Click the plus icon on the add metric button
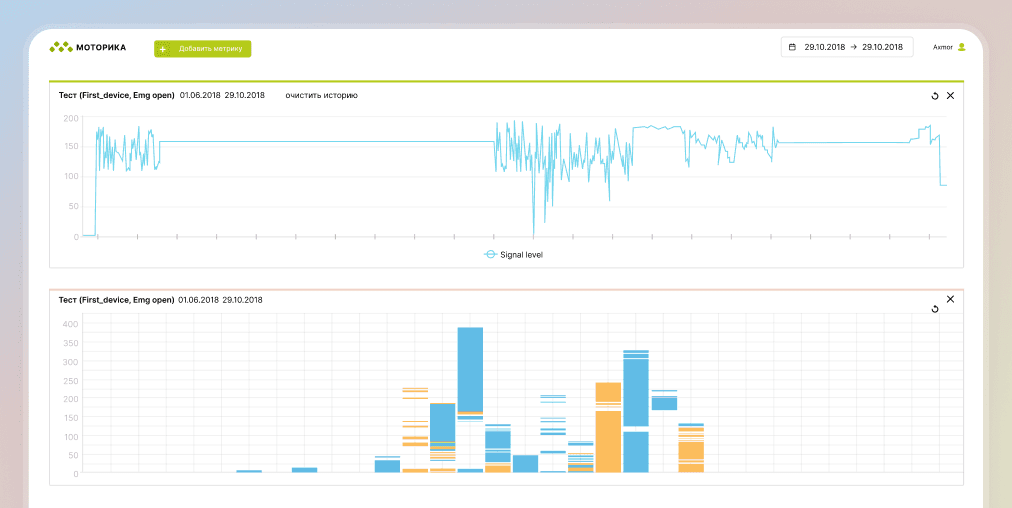The height and width of the screenshot is (508, 1012). (x=163, y=49)
